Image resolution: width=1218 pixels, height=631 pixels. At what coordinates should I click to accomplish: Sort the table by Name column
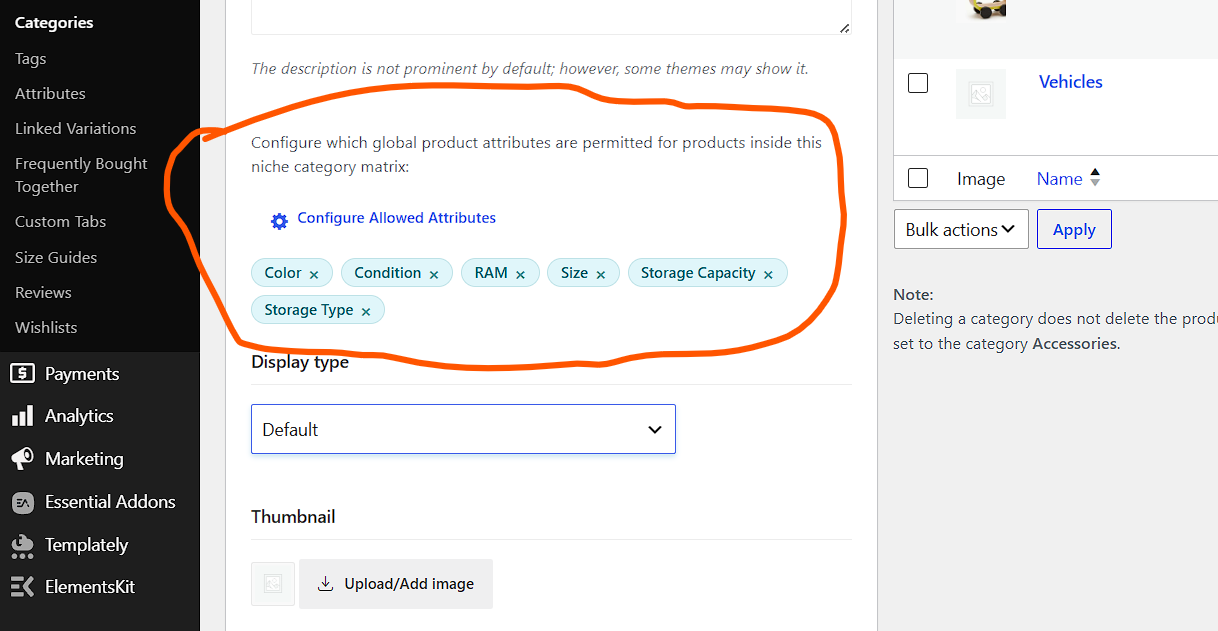click(x=1060, y=179)
